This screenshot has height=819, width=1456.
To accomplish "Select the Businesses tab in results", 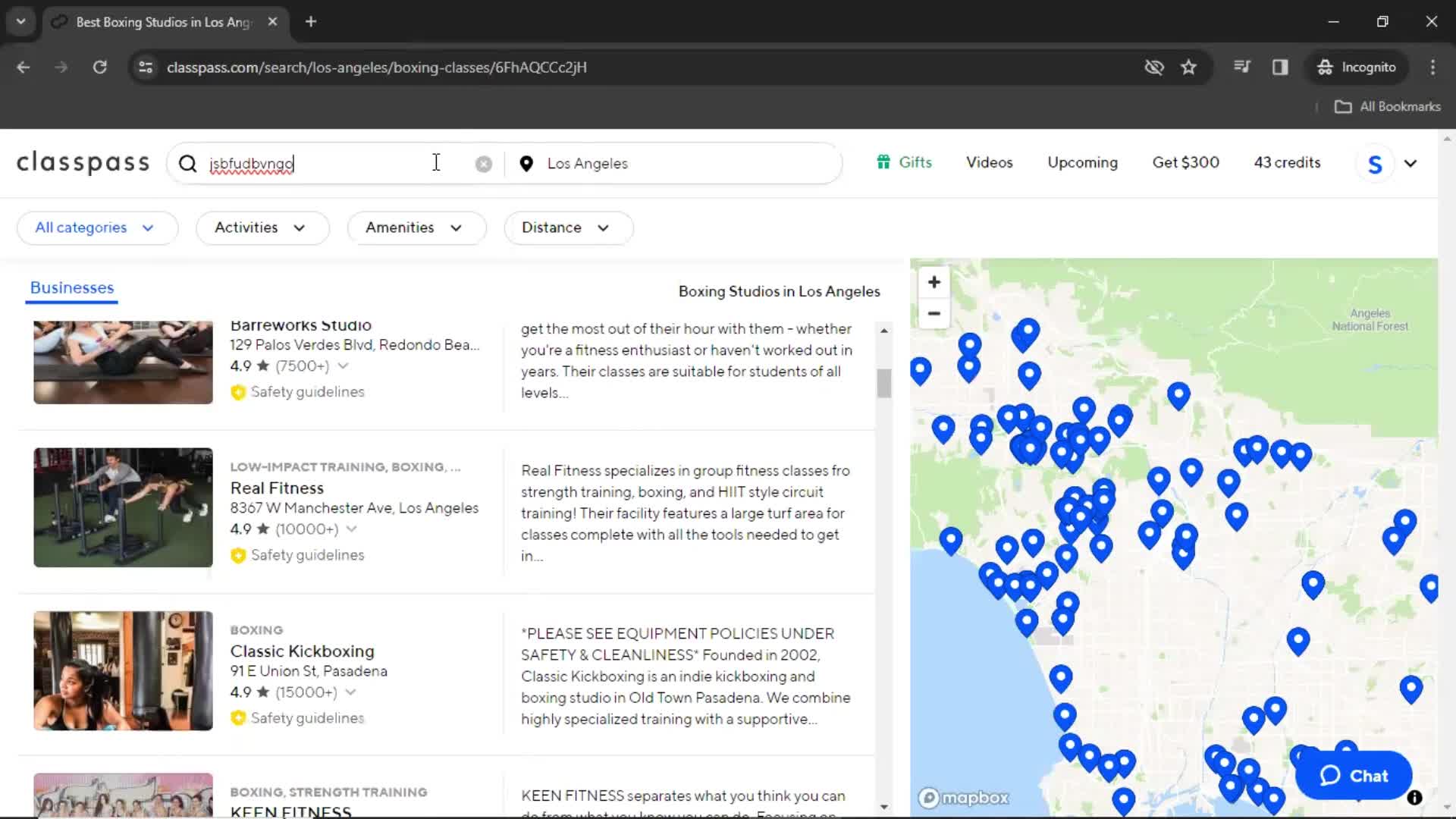I will pos(71,288).
